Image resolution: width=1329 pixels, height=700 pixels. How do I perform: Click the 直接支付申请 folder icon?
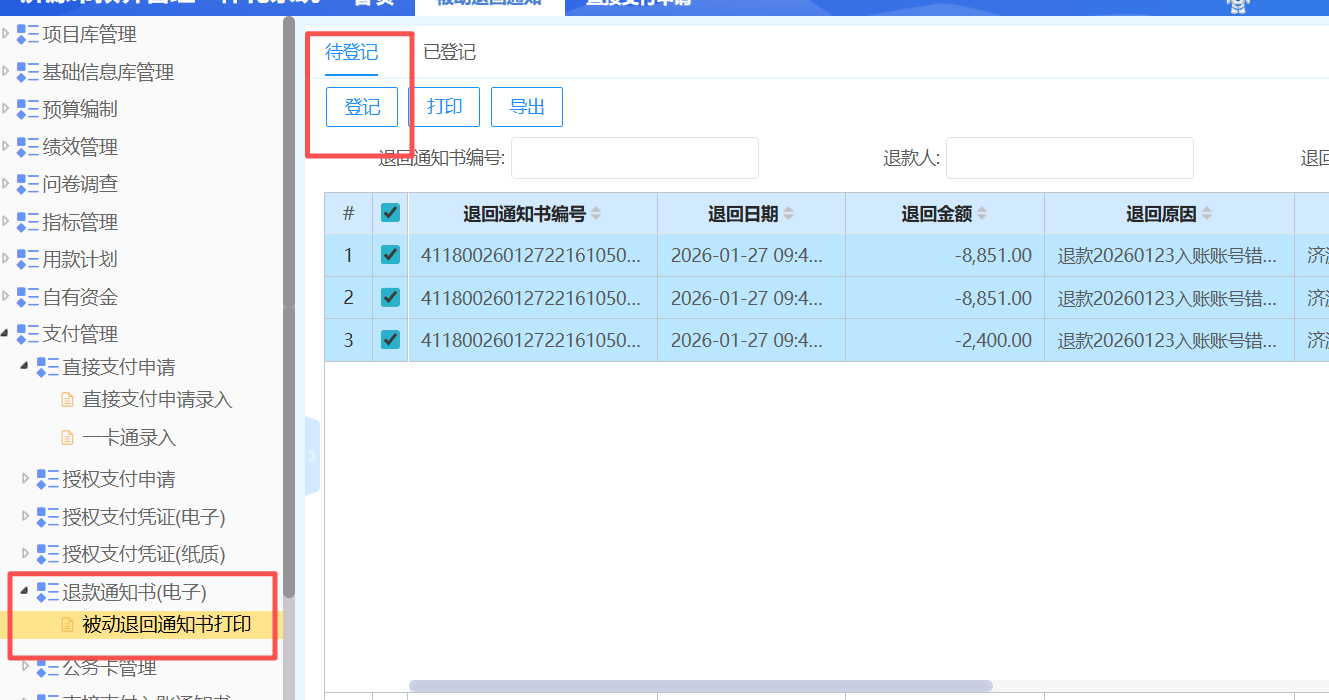(x=48, y=367)
